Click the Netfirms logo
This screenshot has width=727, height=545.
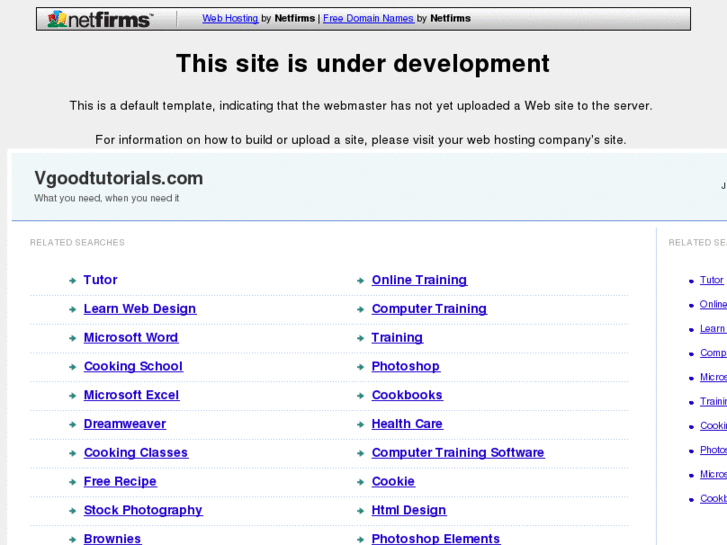[100, 19]
